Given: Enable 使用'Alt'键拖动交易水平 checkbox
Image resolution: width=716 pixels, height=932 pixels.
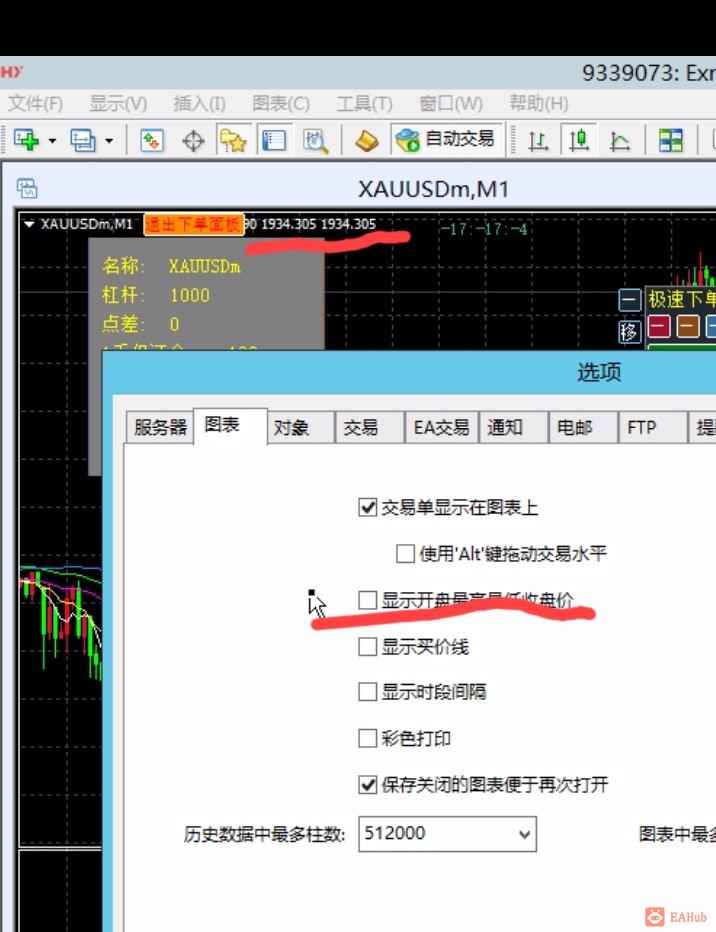Looking at the screenshot, I should [x=405, y=553].
